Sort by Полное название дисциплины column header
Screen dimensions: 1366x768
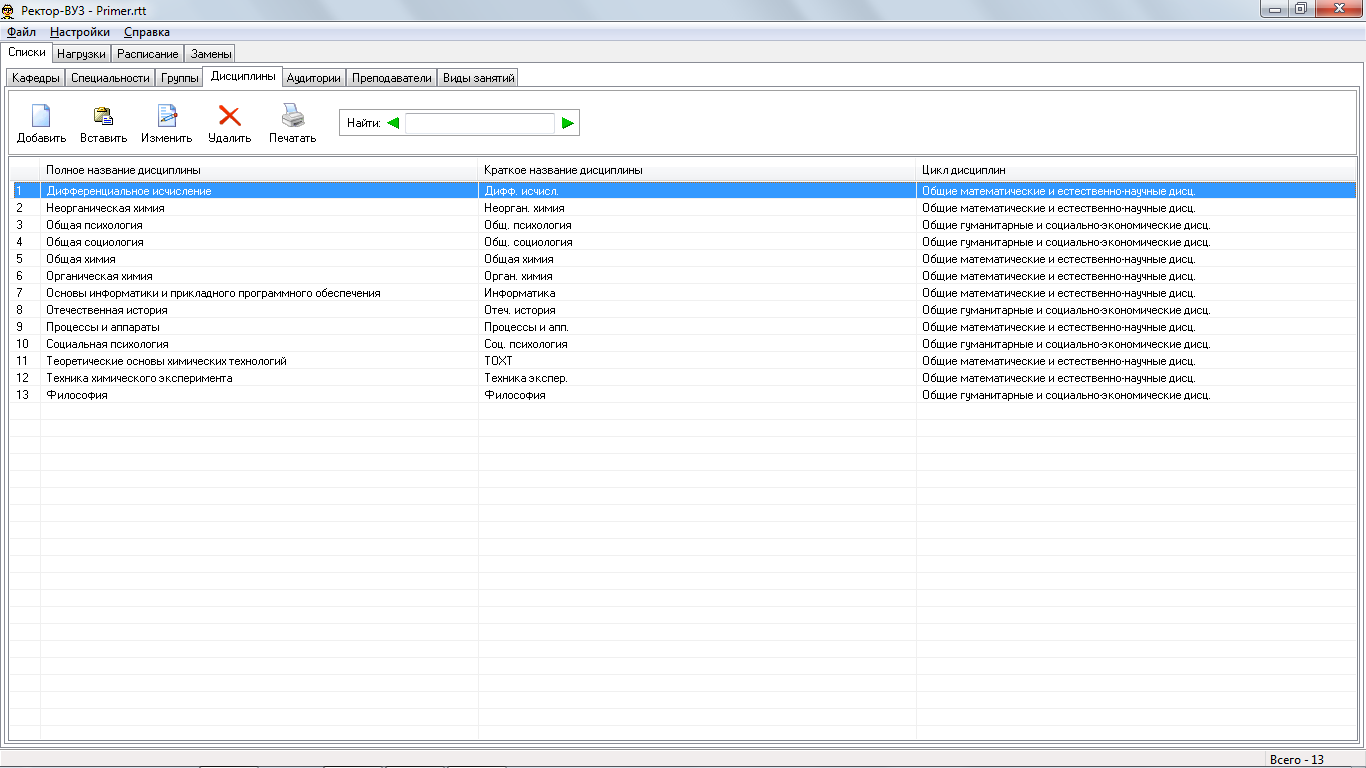(x=259, y=170)
